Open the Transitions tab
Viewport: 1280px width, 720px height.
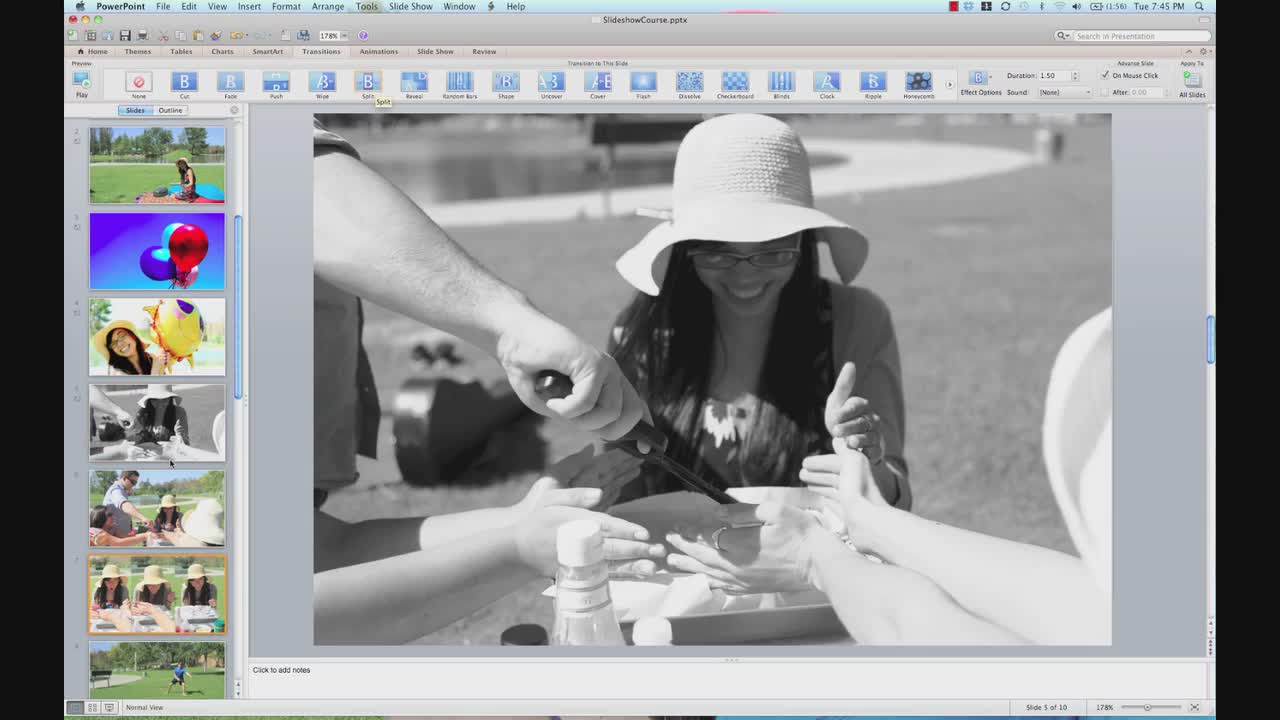pyautogui.click(x=321, y=51)
